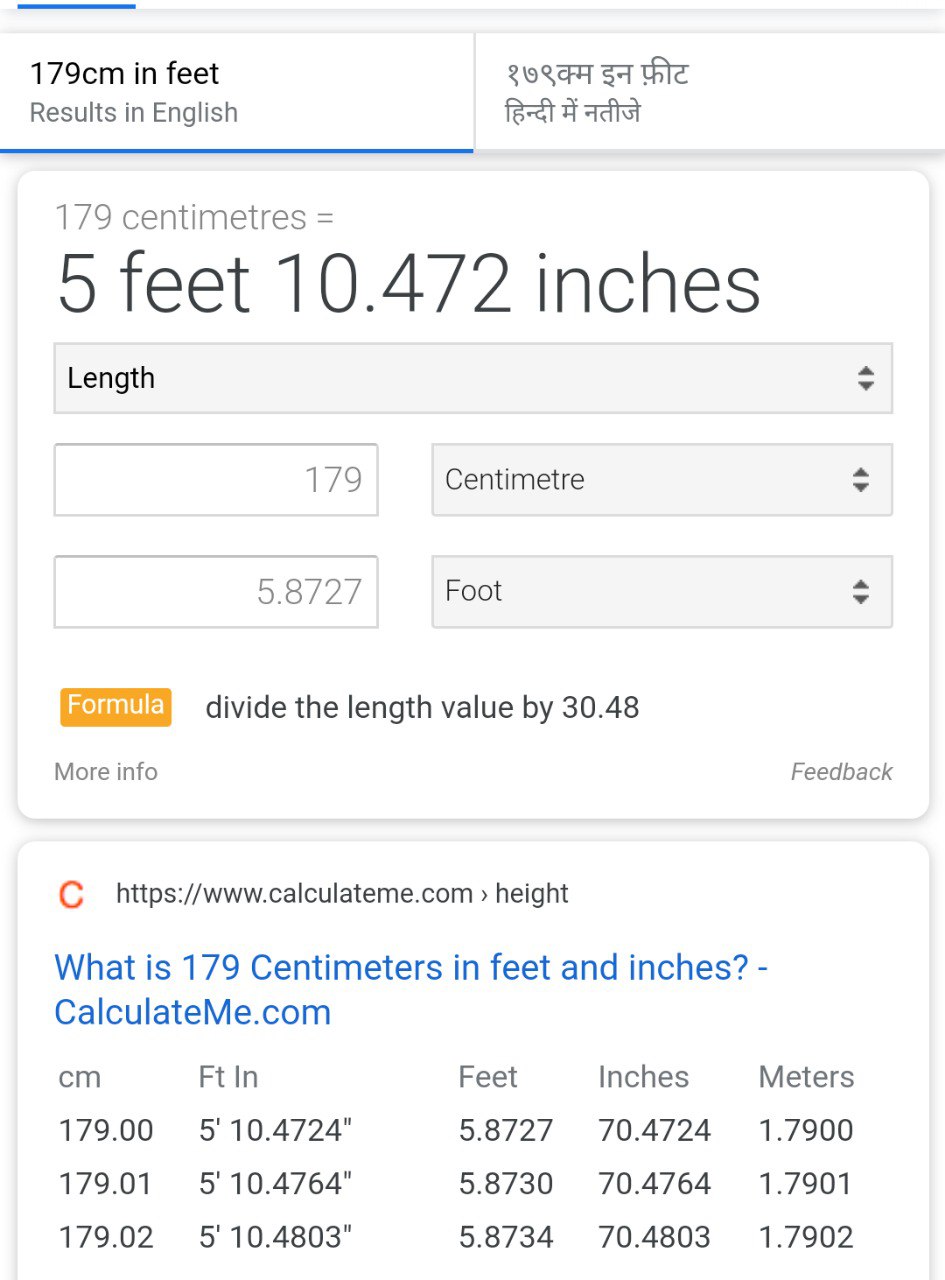Screen dimensions: 945x1280
Task: Click the Centimetre dropdown arrow icon
Action: (x=860, y=480)
